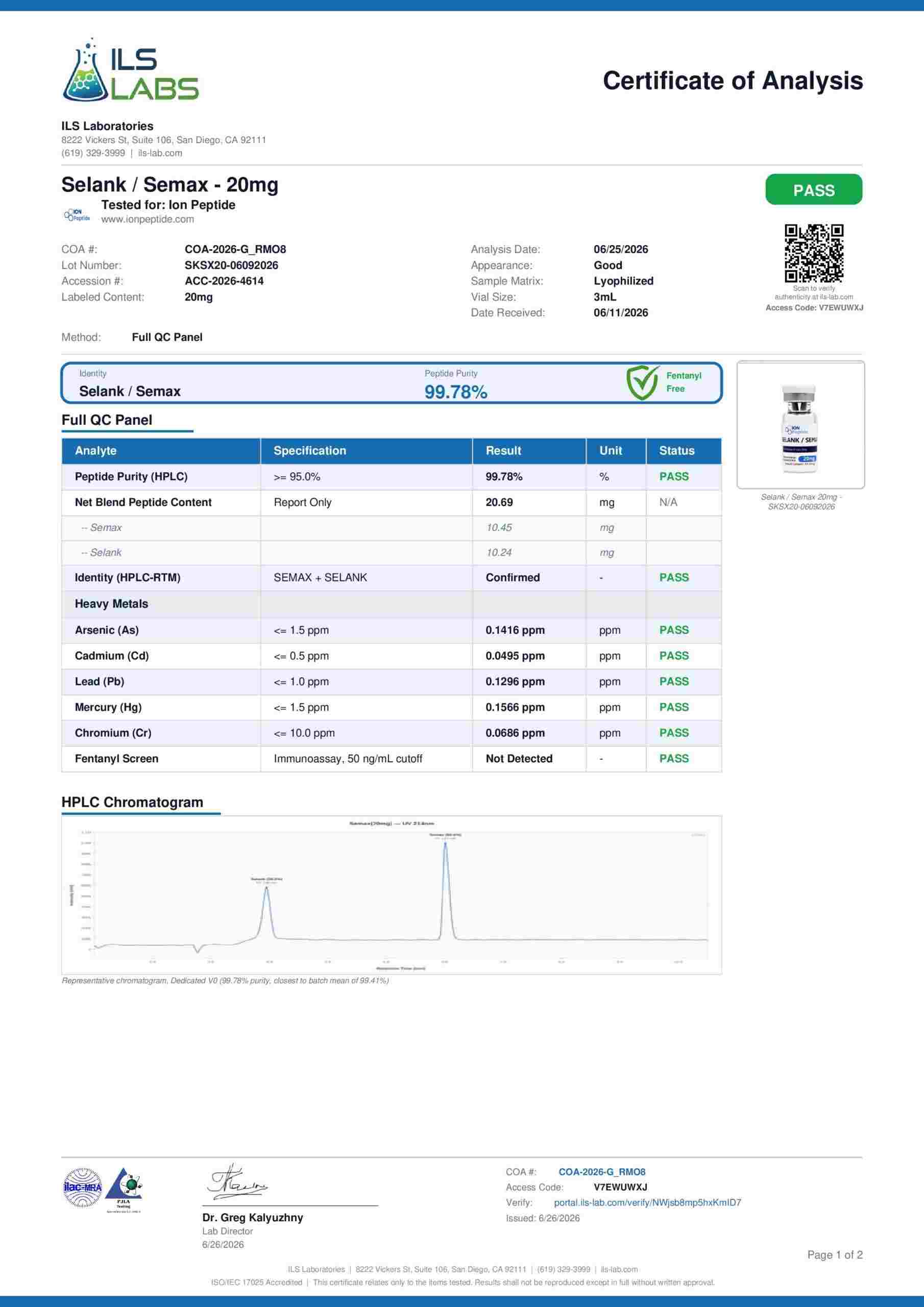Viewport: 924px width, 1307px height.
Task: Select the Semax result 10.45
Action: [x=499, y=528]
